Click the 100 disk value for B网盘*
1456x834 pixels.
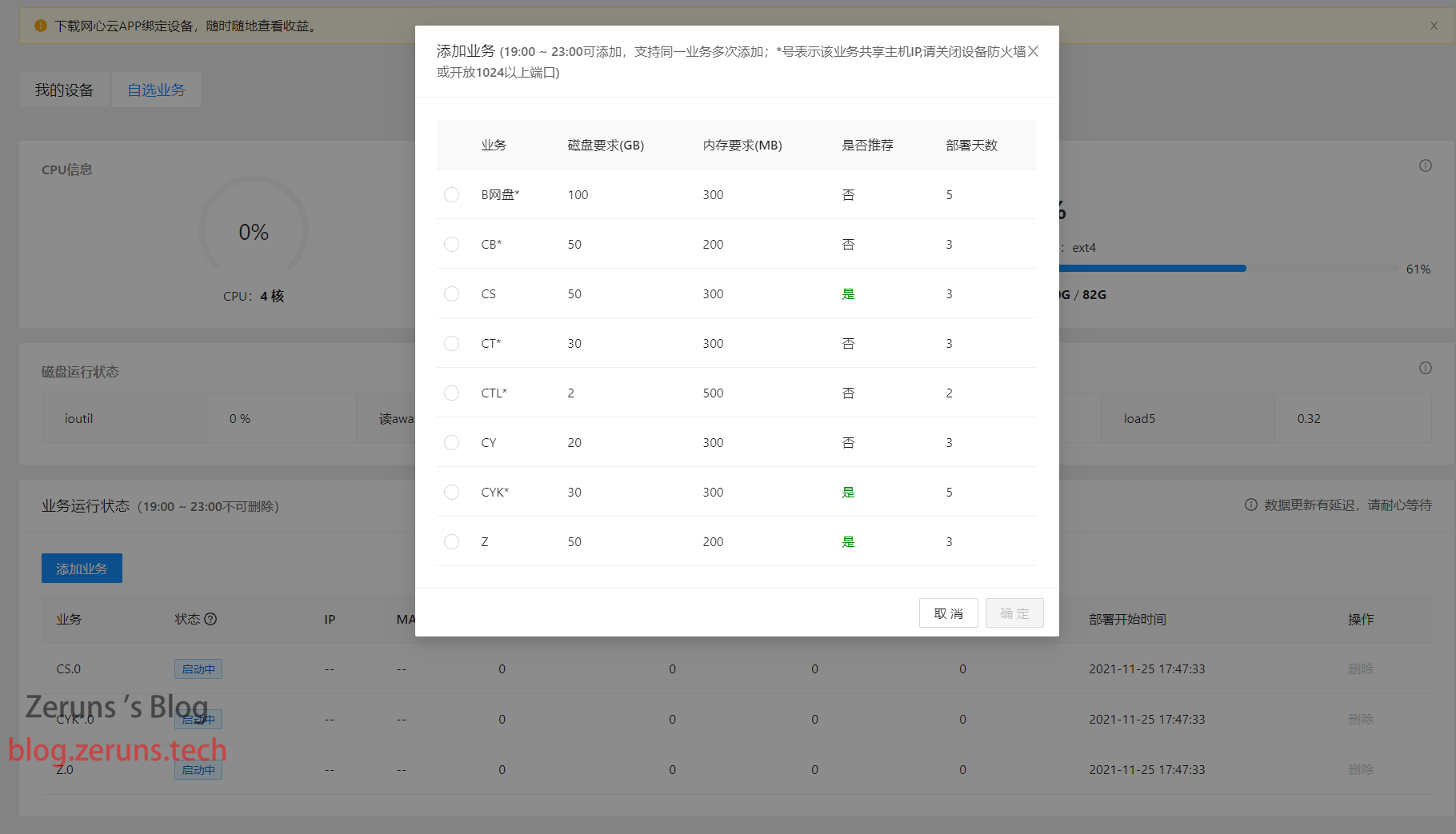pos(578,194)
